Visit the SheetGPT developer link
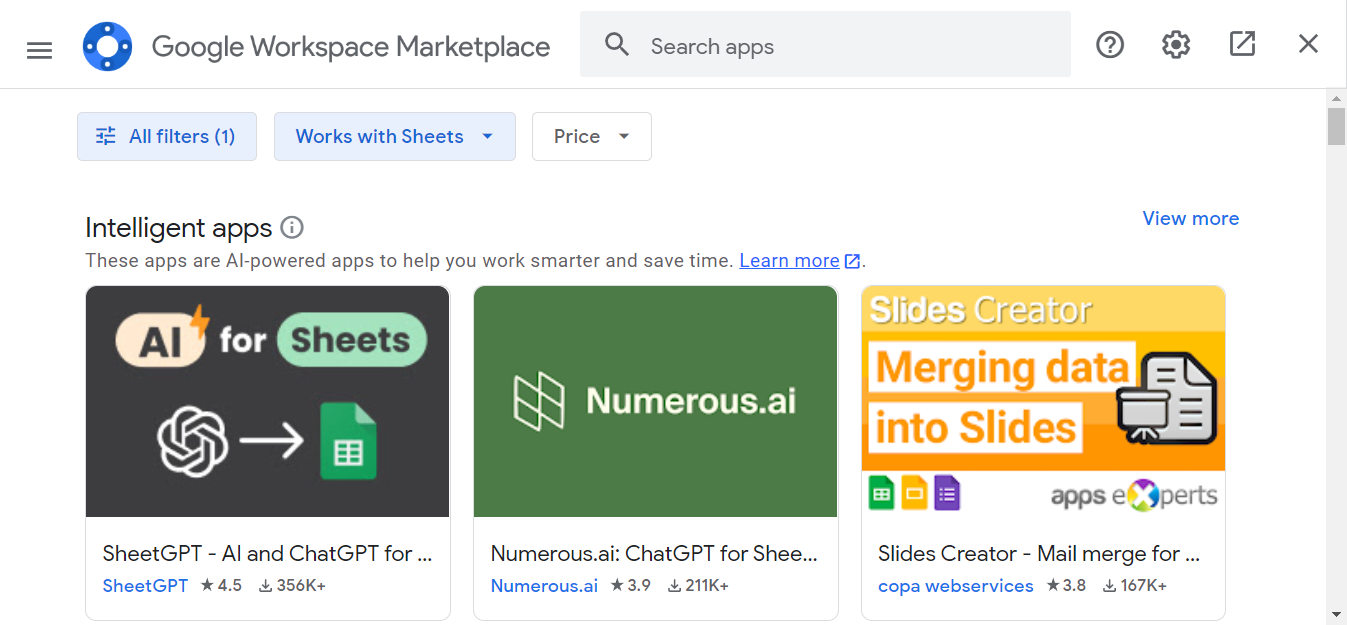The image size is (1347, 625). point(145,586)
